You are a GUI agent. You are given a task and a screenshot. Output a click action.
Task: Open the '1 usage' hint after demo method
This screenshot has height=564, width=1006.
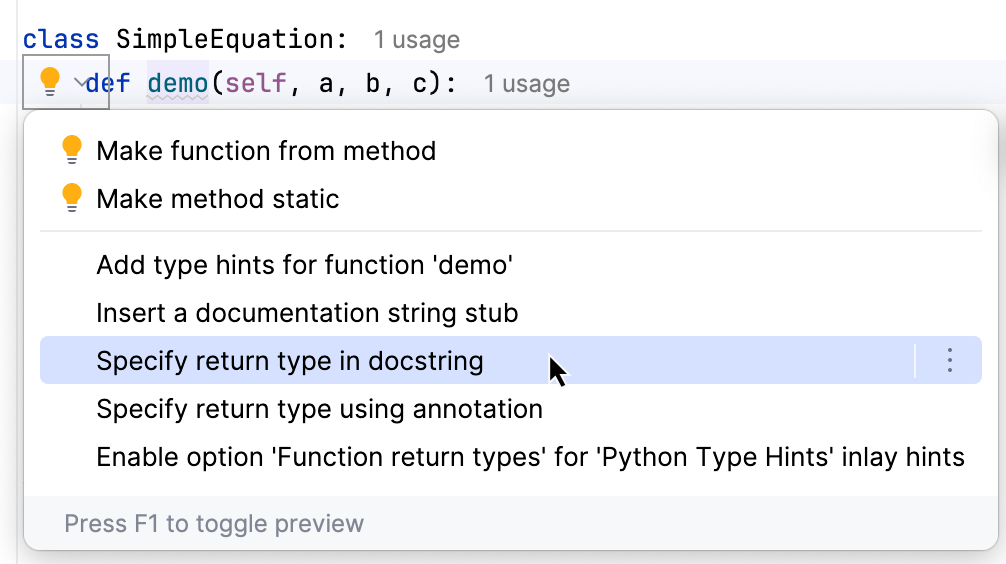527,83
